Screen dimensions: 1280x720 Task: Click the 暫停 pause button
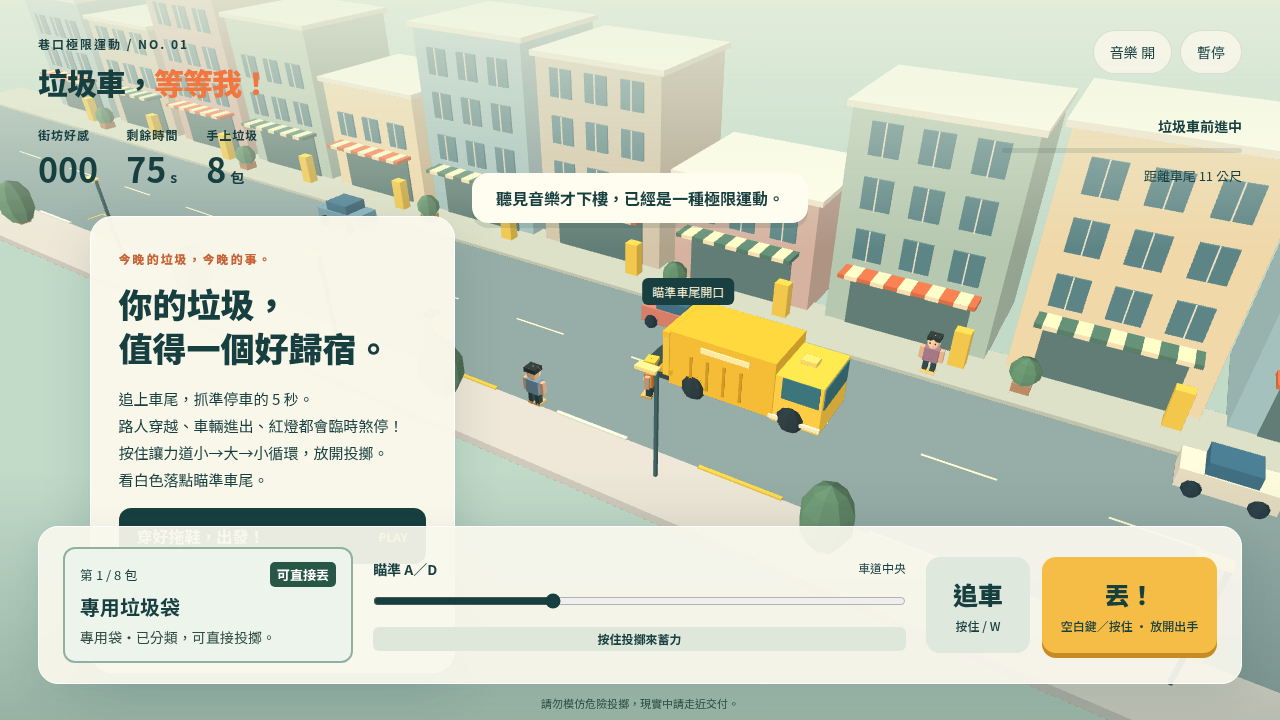(1211, 52)
